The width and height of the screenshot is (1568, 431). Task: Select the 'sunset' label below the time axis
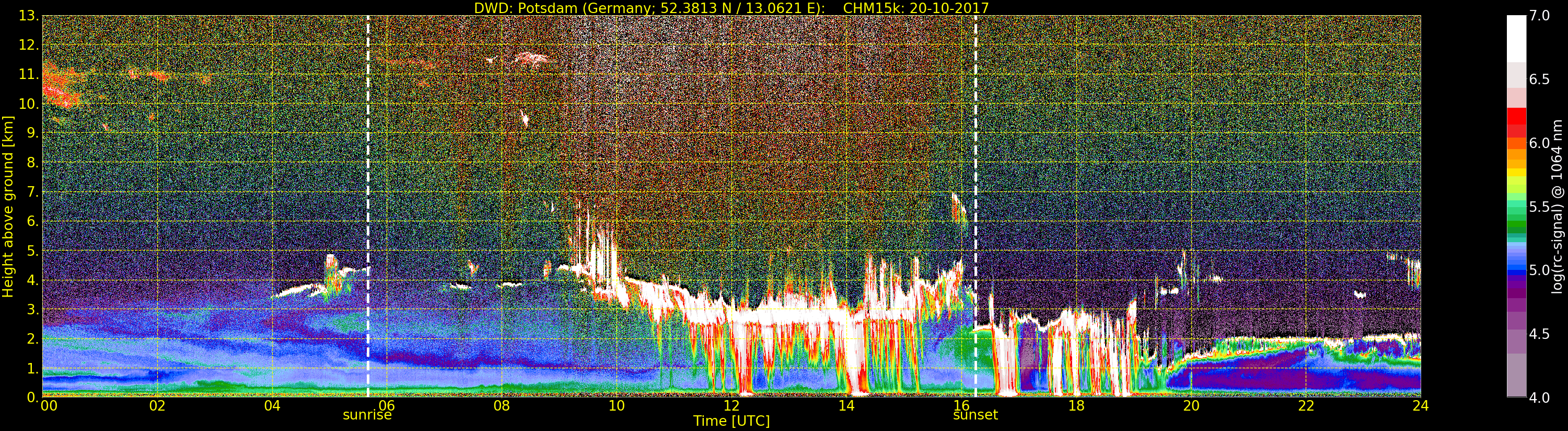(x=975, y=415)
